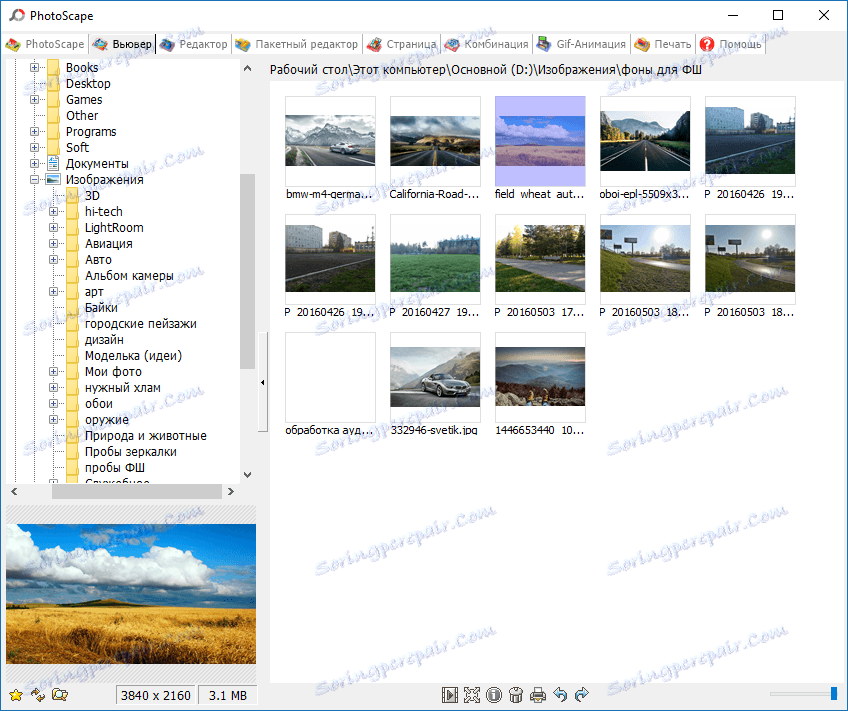The height and width of the screenshot is (711, 848).
Task: Select the Мои фото folder
Action: pos(112,371)
